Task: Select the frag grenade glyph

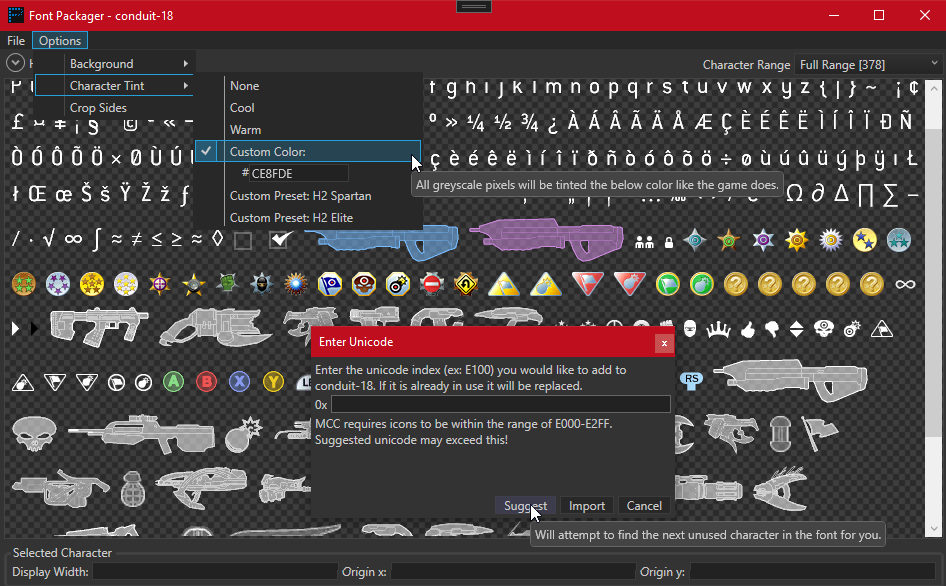Action: point(133,489)
